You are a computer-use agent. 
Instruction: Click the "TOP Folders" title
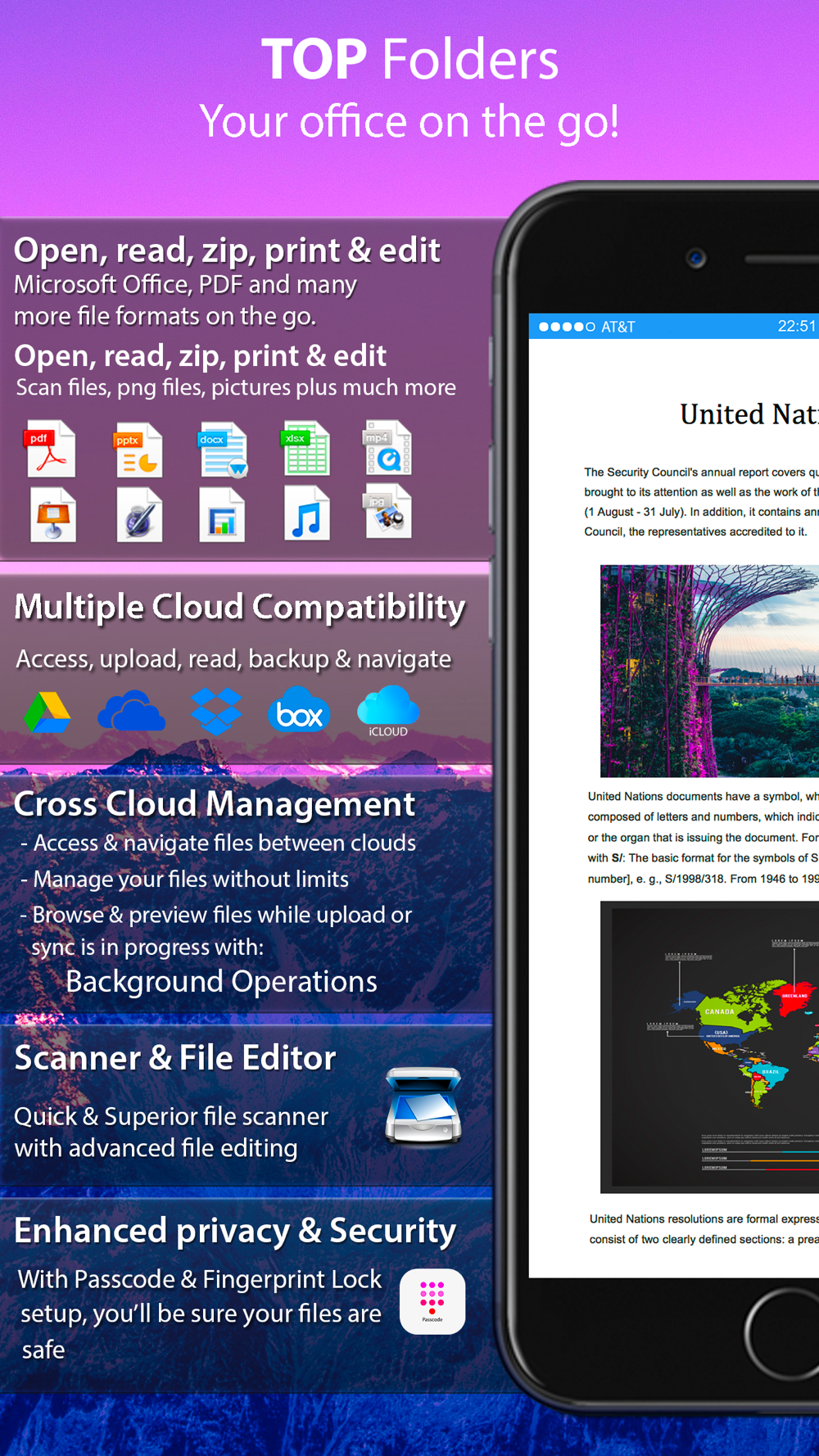tap(409, 59)
